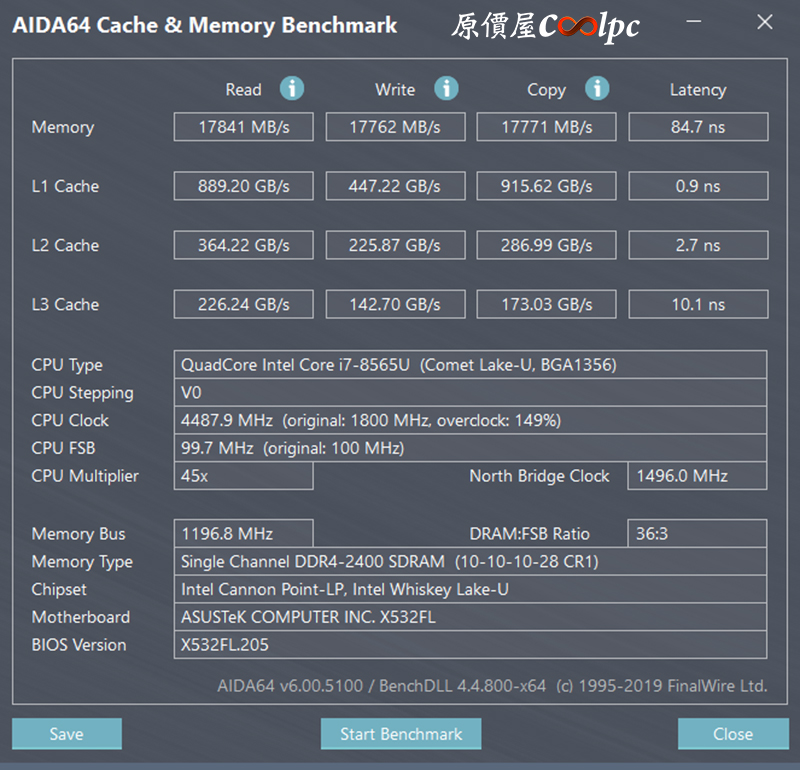The image size is (800, 770).
Task: Click the Close button at bottom
Action: pos(733,734)
